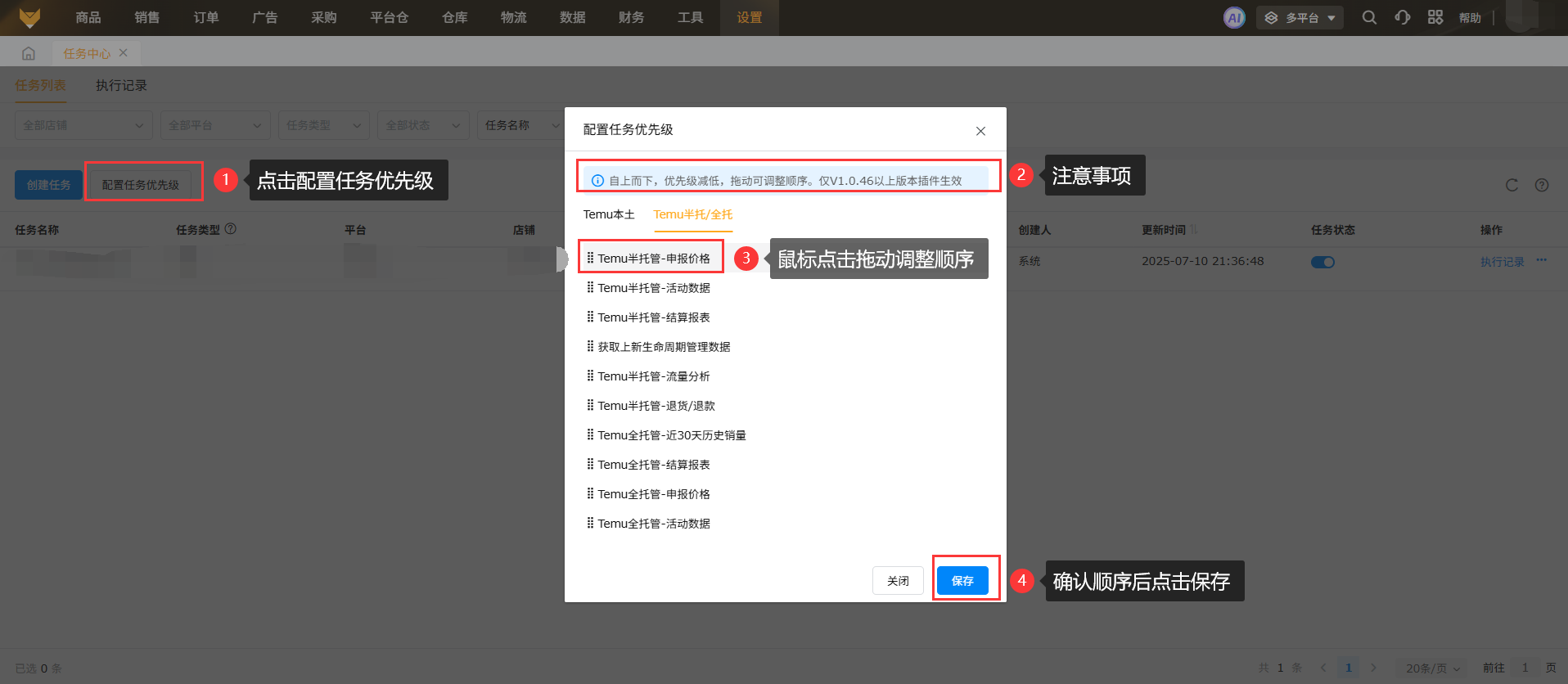
Task: Click the refresh icon above the table
Action: click(x=1512, y=185)
